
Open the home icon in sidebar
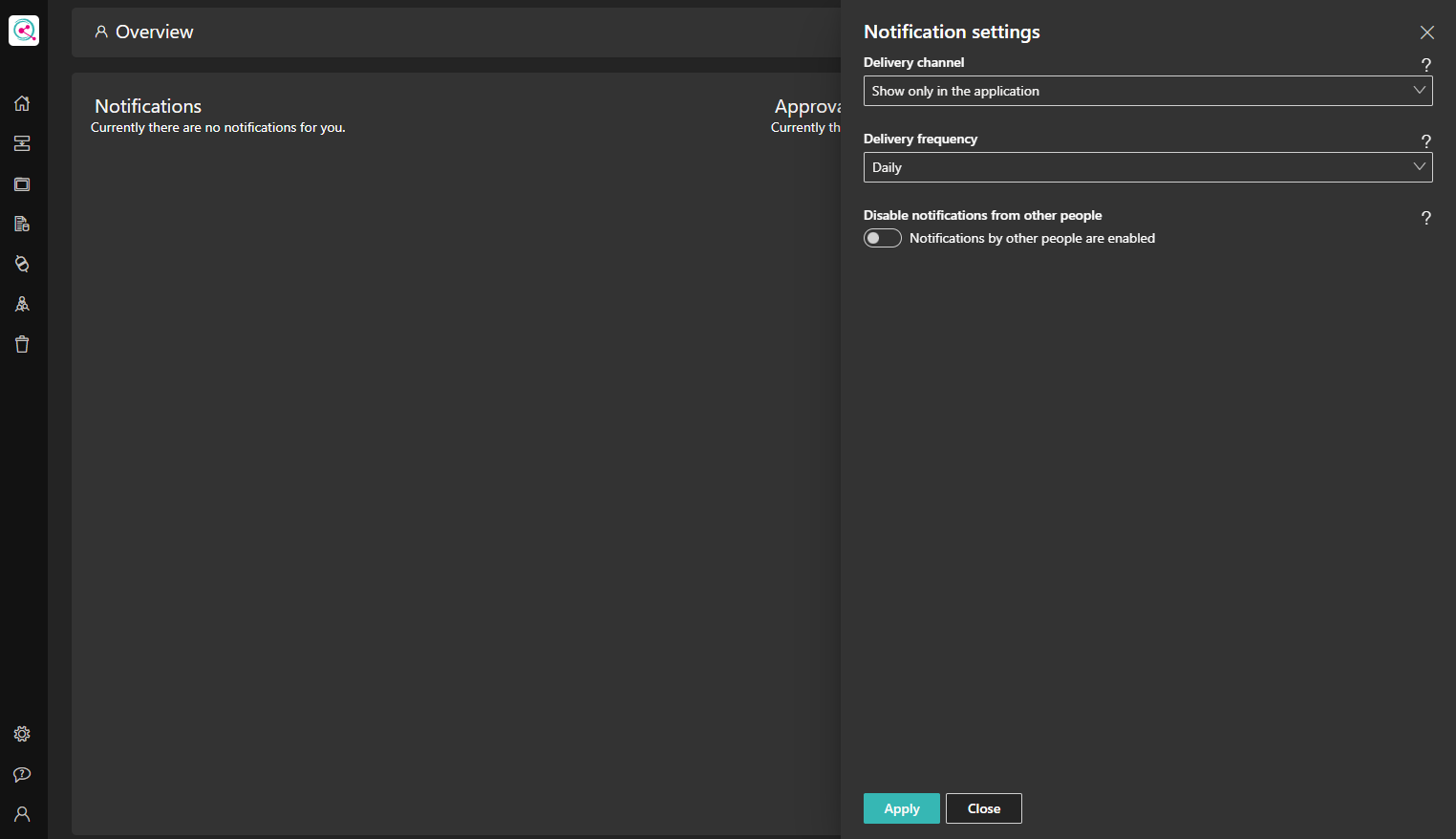click(x=22, y=103)
